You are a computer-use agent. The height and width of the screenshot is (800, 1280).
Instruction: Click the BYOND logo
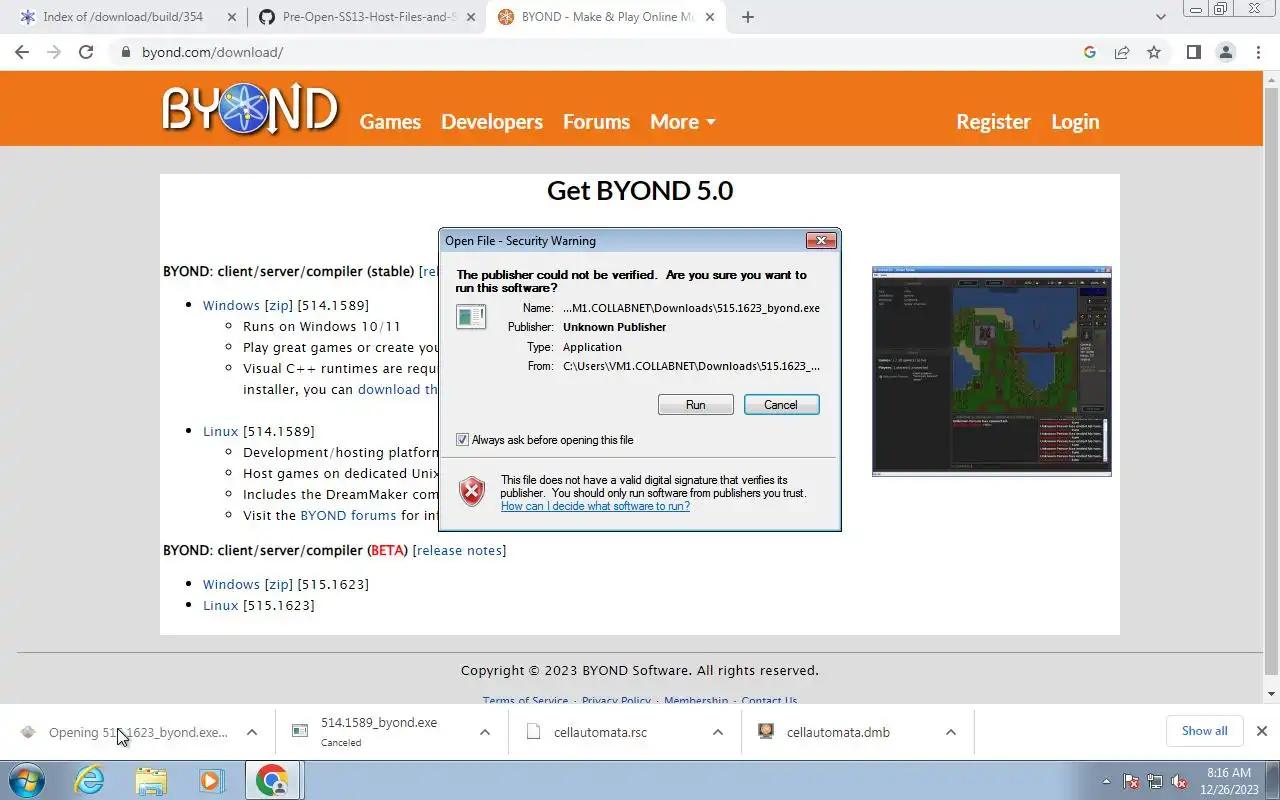[x=250, y=108]
